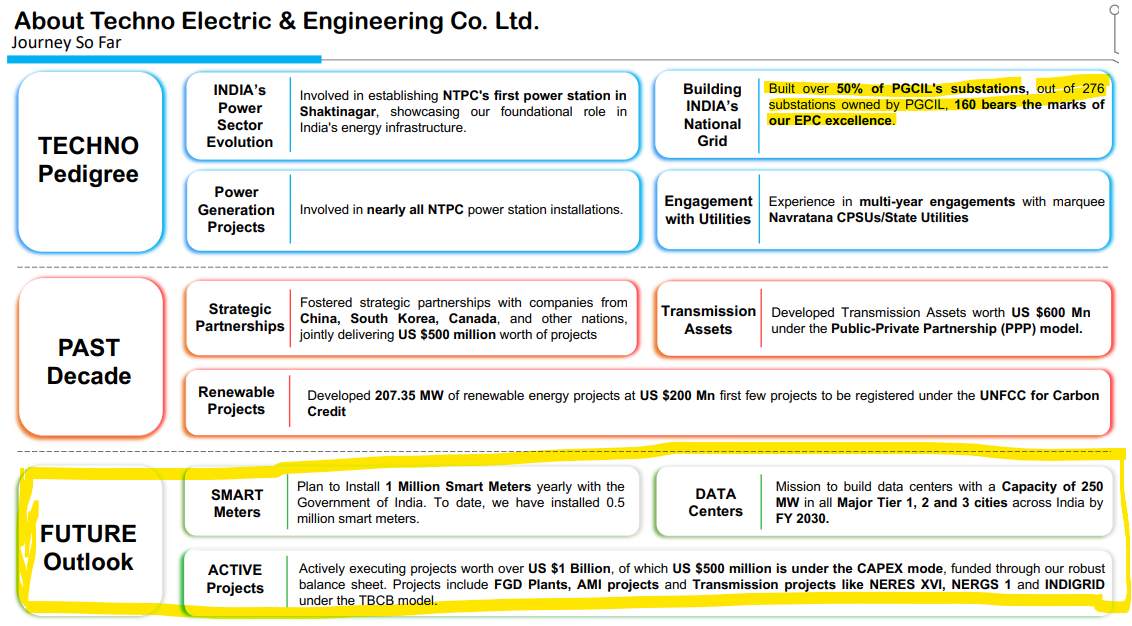Select the 'ACTIVE Projects' label

pos(235,579)
